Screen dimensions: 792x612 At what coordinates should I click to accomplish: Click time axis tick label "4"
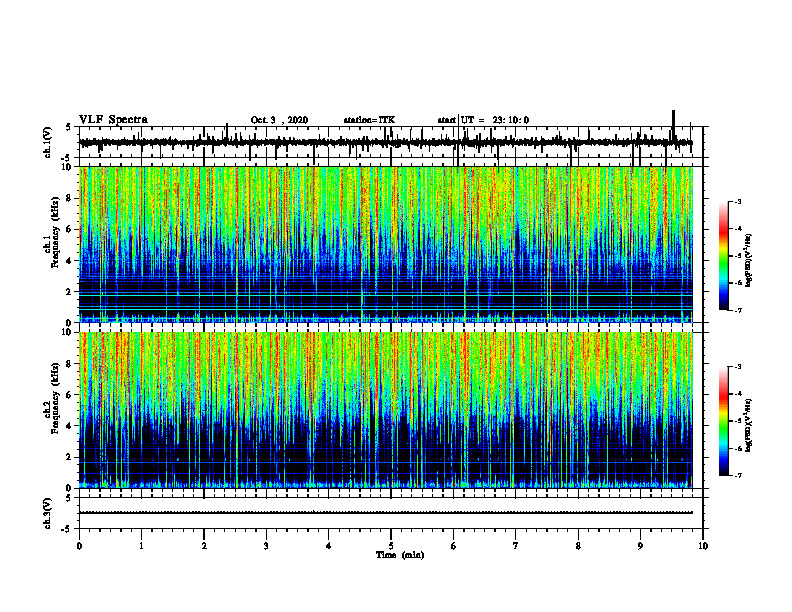pos(329,546)
